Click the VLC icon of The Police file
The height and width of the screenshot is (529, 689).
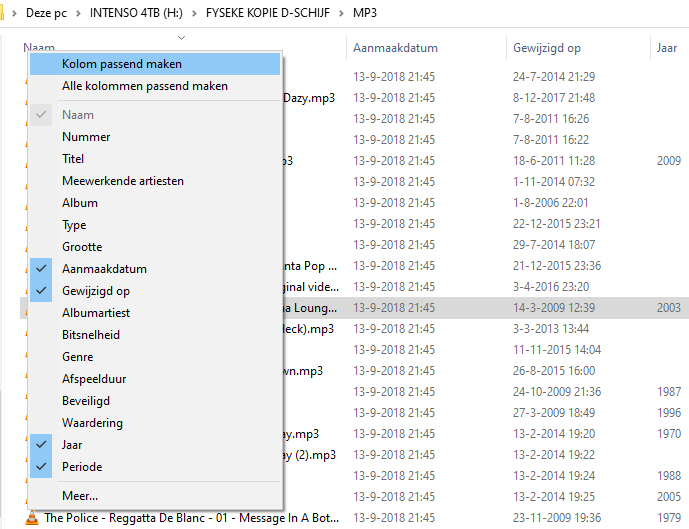pyautogui.click(x=32, y=518)
